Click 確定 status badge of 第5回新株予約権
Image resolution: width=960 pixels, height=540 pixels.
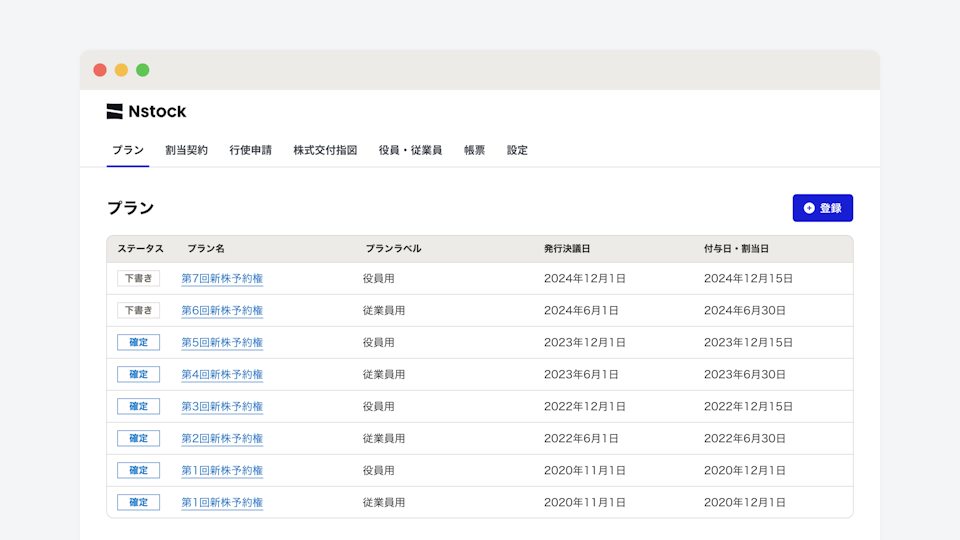(138, 343)
